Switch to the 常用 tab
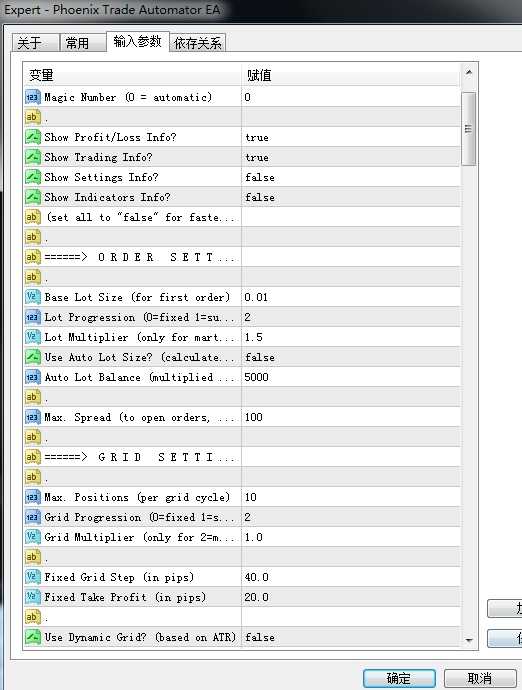The image size is (522, 690). click(82, 43)
